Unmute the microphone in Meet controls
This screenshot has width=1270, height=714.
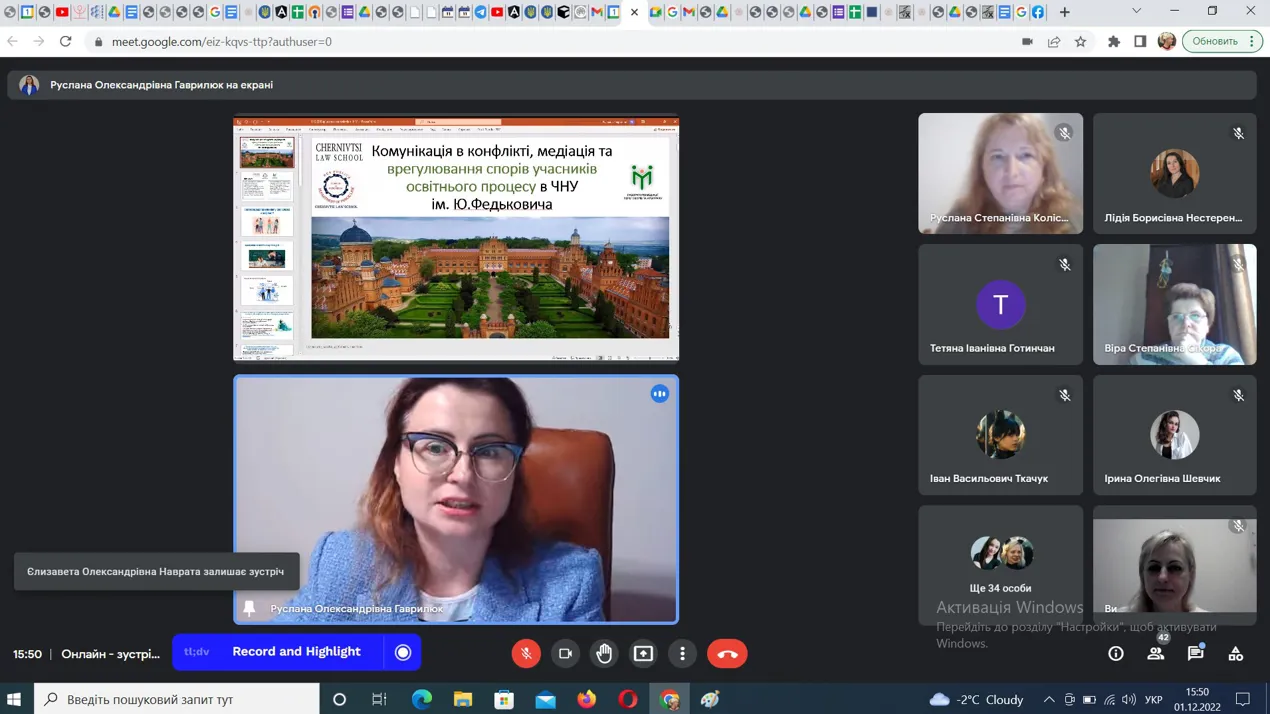tap(526, 653)
